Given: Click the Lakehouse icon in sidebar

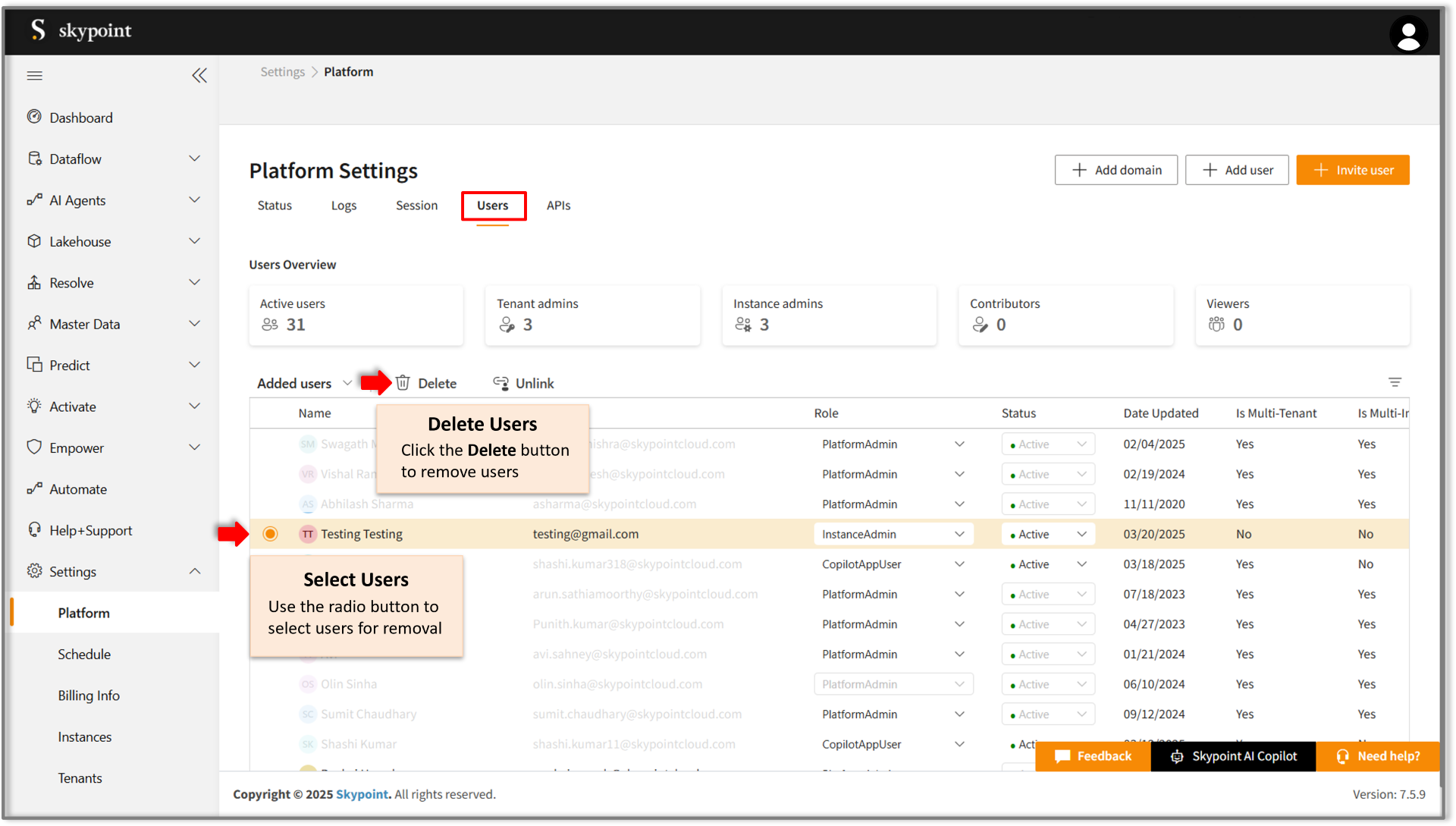Looking at the screenshot, I should pyautogui.click(x=35, y=241).
